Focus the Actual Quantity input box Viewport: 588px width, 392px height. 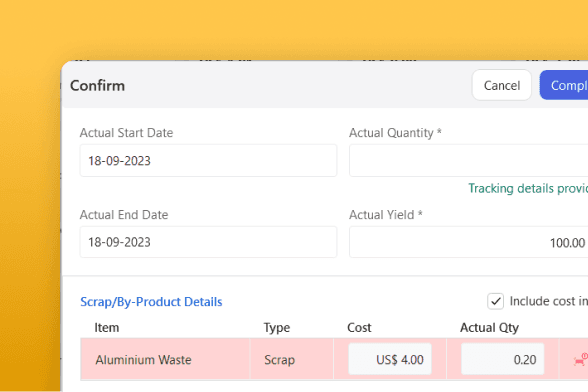469,161
